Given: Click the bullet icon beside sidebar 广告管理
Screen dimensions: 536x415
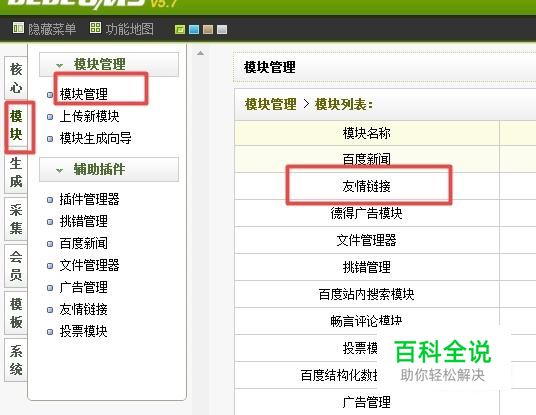Looking at the screenshot, I should pos(50,288).
